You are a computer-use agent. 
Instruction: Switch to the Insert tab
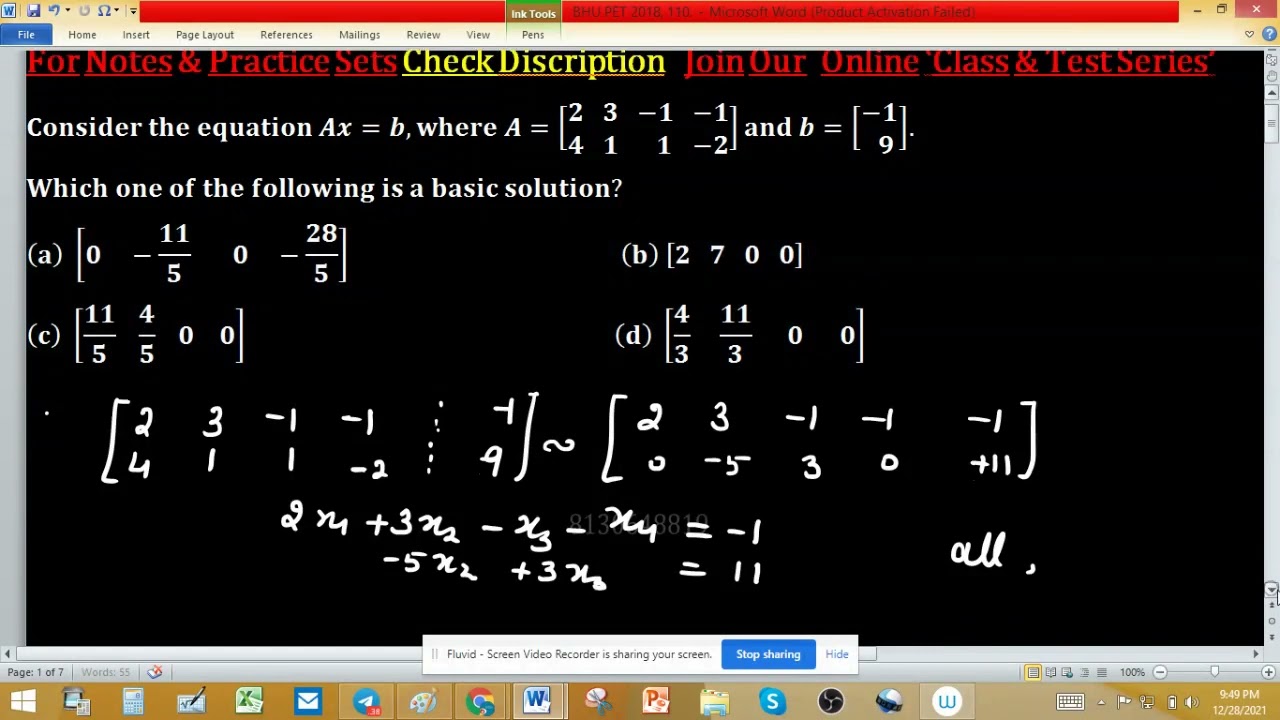click(x=136, y=34)
